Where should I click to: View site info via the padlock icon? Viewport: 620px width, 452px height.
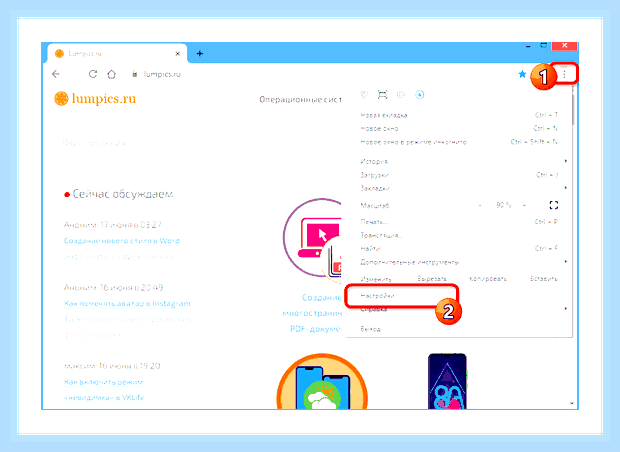[x=135, y=74]
